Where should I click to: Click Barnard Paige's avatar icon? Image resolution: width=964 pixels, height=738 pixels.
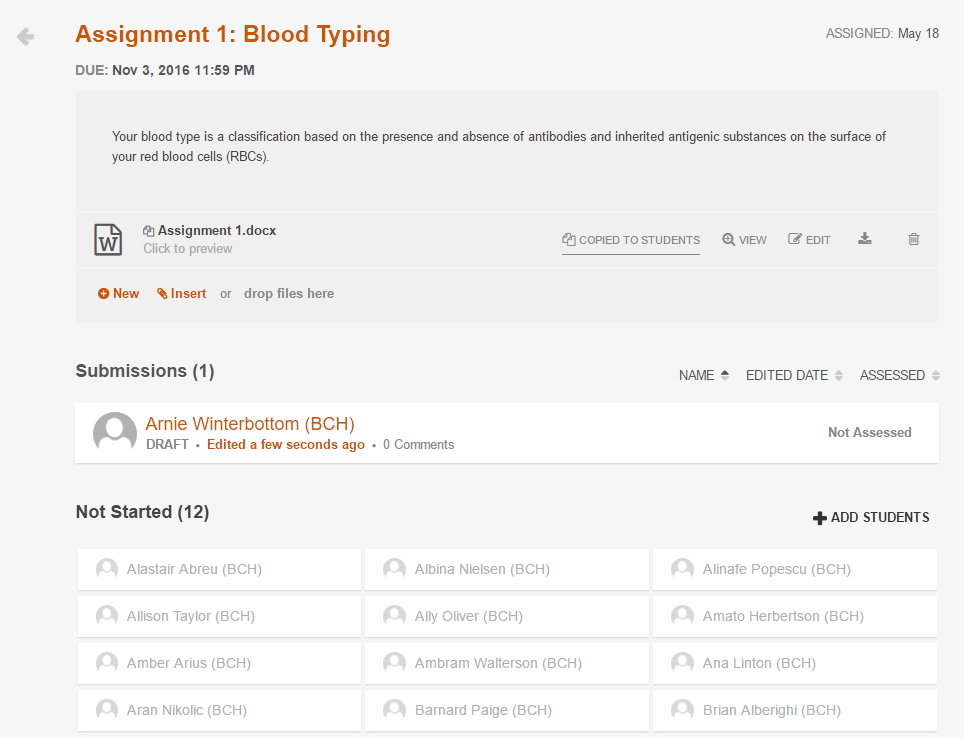395,710
